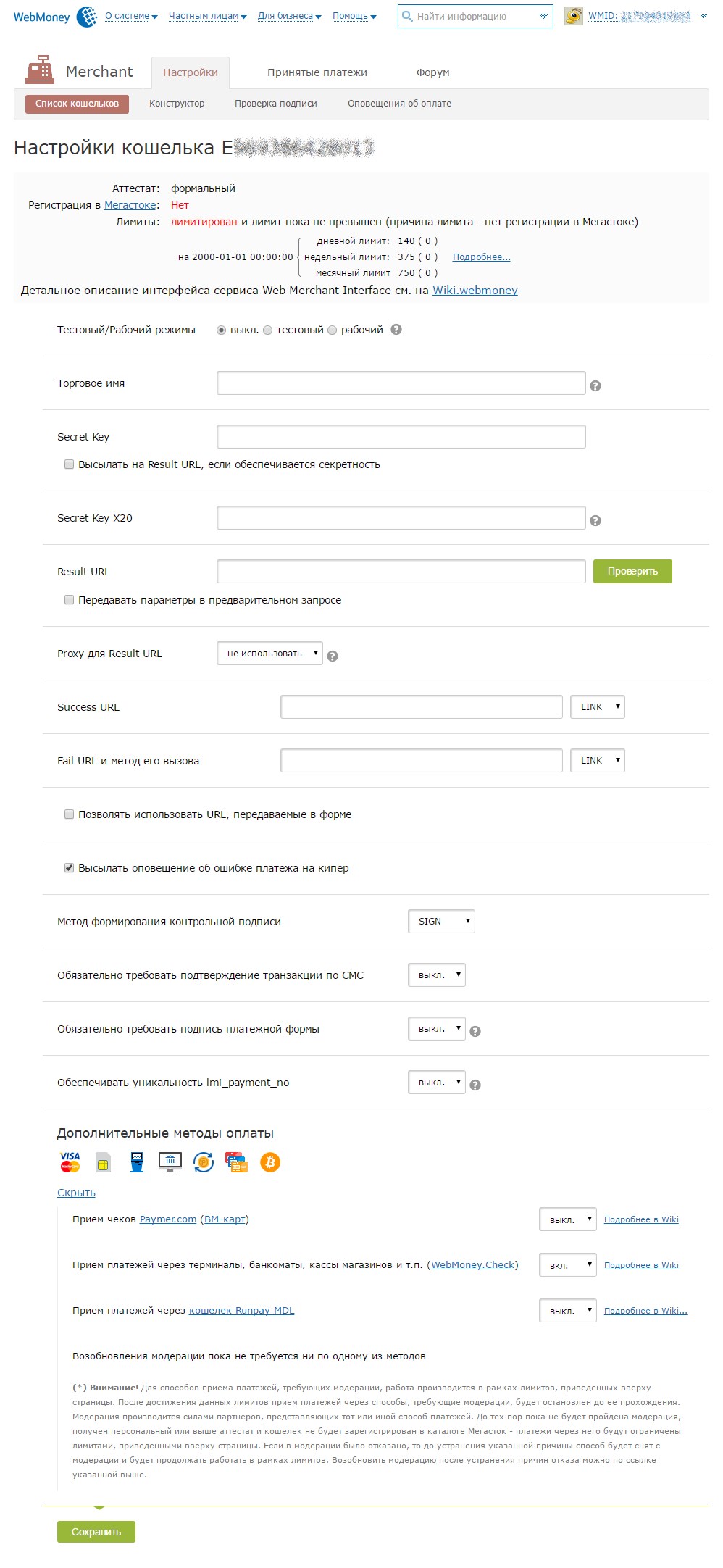
Task: Open the Wiki.webmoney link
Action: (475, 291)
